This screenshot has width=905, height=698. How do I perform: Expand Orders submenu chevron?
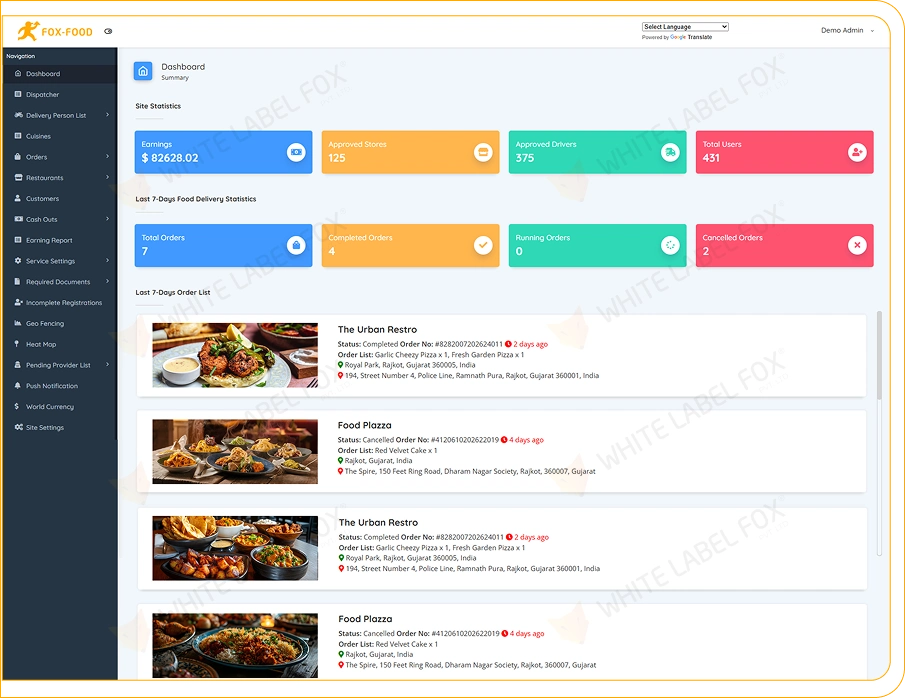[x=108, y=156]
